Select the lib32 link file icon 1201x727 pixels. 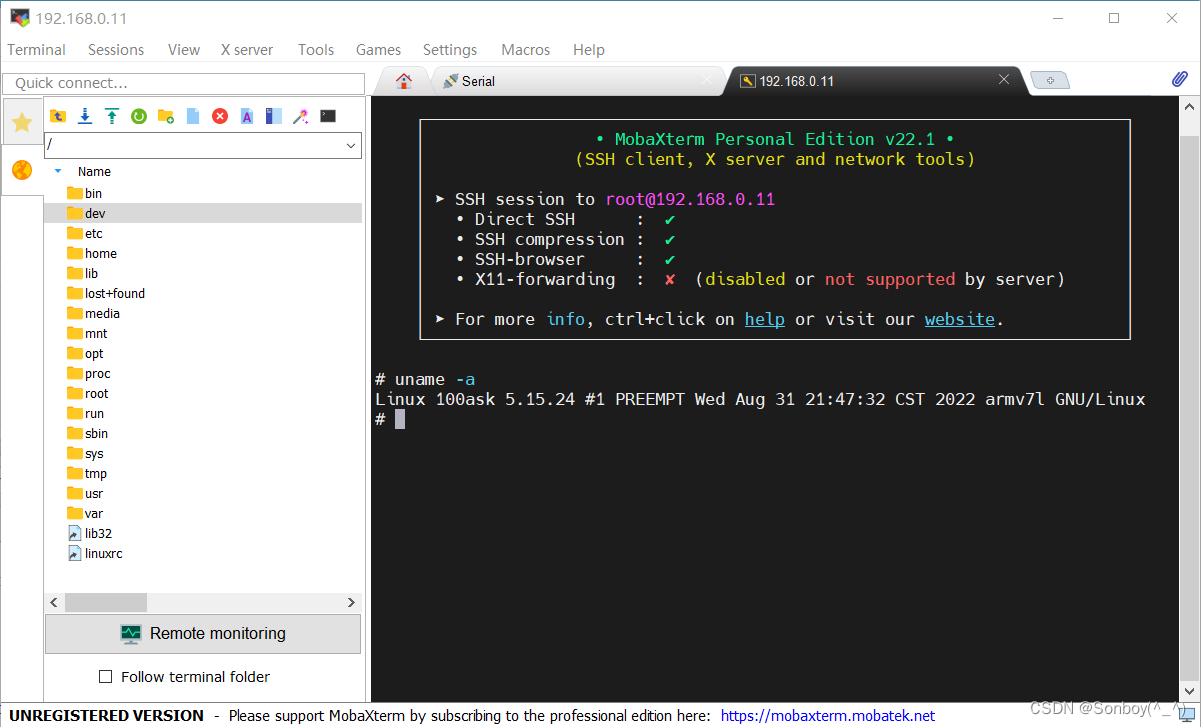[75, 533]
